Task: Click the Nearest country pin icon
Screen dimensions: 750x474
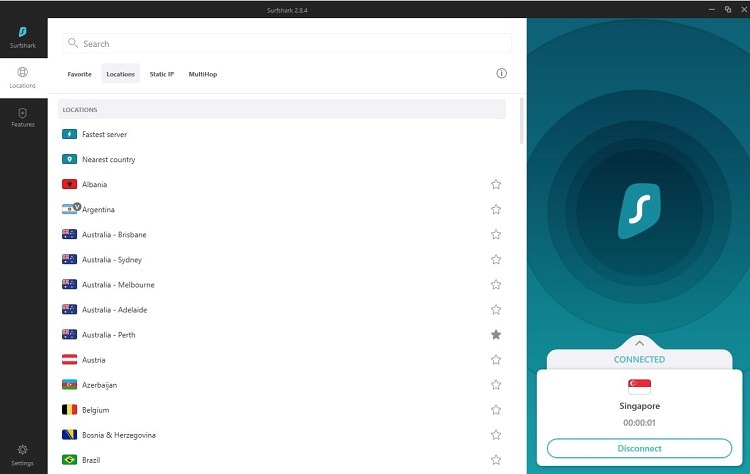Action: point(69,159)
